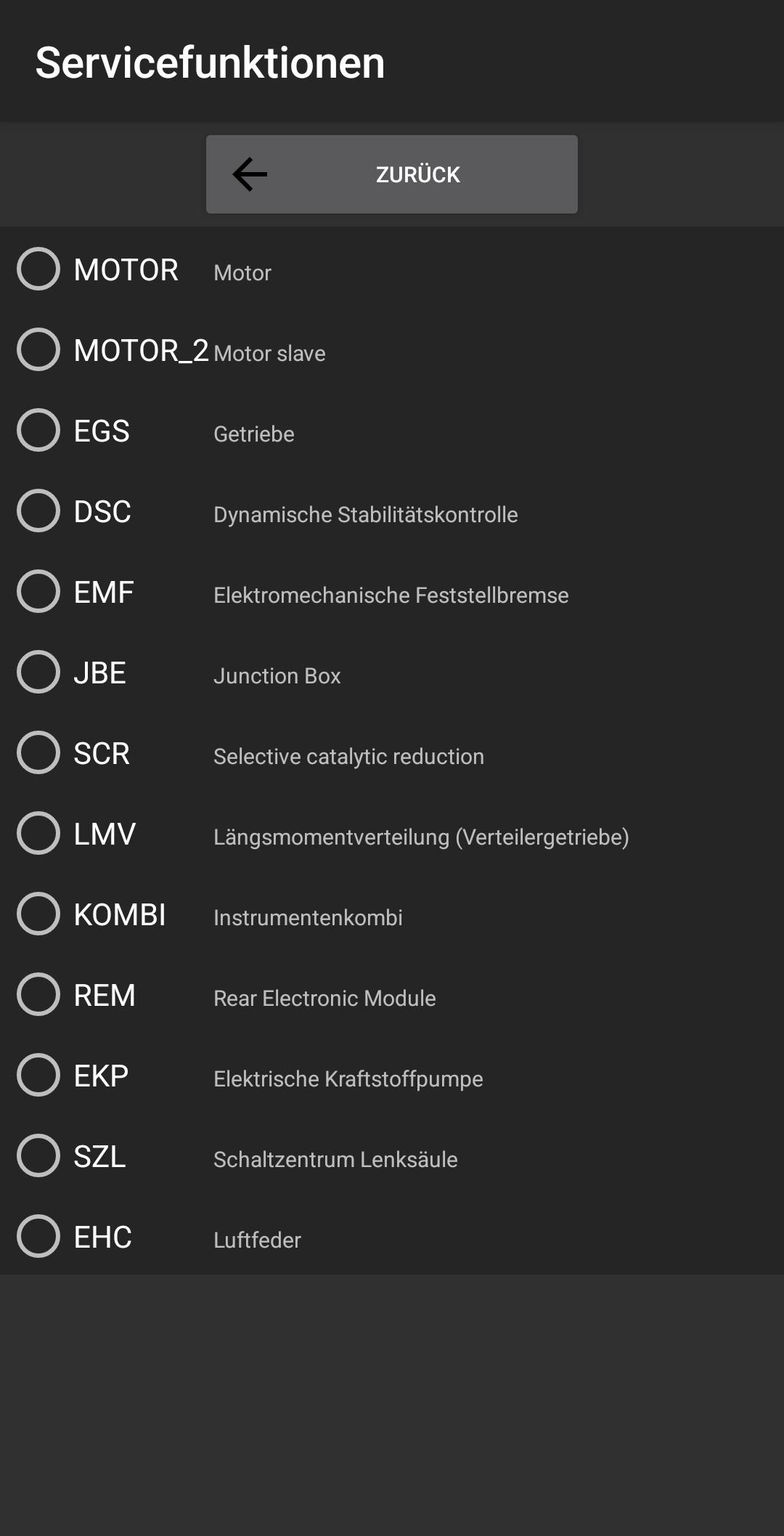Pick the LMV radio button
The image size is (784, 1536).
[38, 833]
